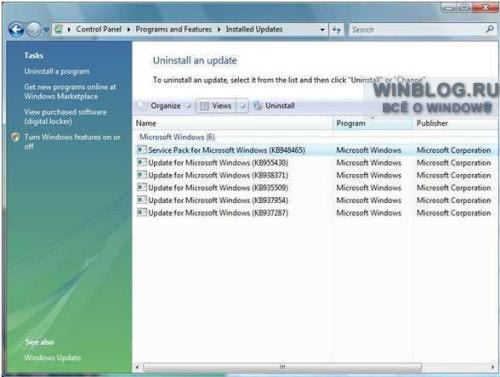Screen dimensions: 500x377
Task: Click the Views button
Action: pos(216,106)
